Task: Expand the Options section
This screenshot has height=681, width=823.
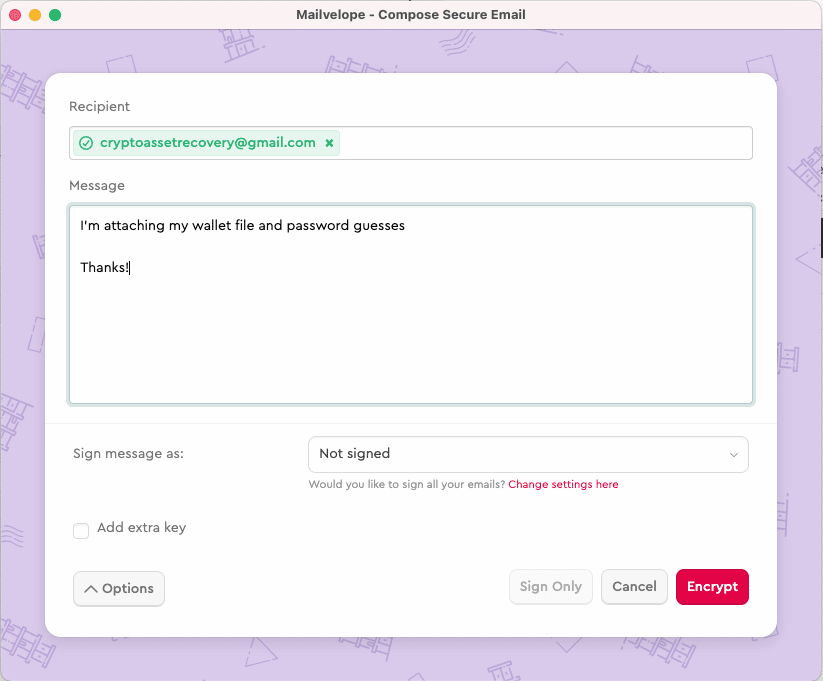Action: 119,589
